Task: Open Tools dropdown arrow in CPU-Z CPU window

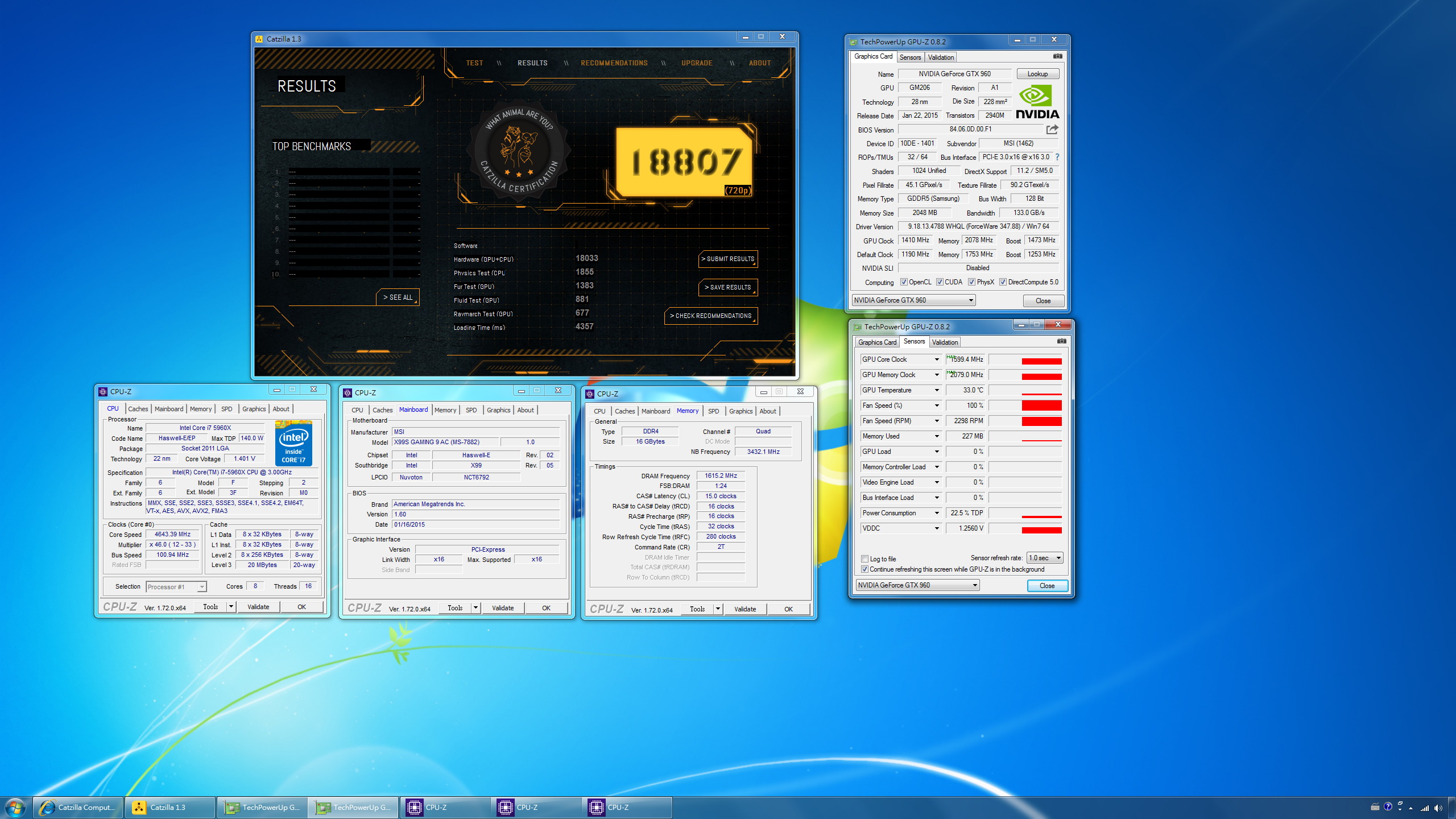Action: click(x=231, y=607)
